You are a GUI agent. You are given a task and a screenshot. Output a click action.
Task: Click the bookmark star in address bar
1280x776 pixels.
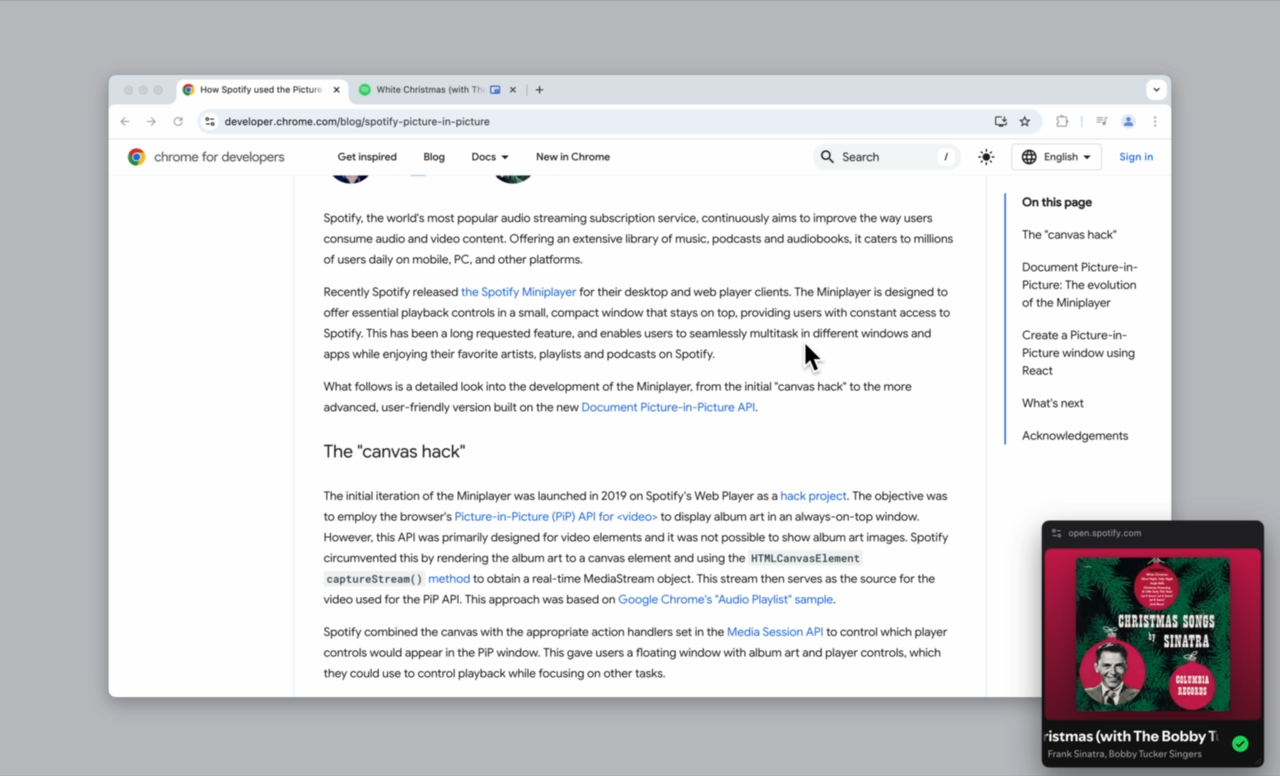[1024, 121]
